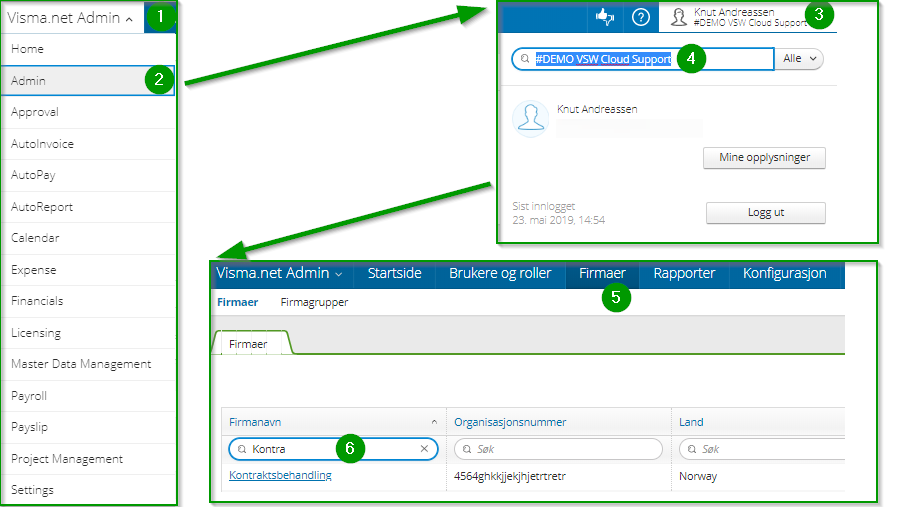Click the Knut Andreassen avatar picture

[x=530, y=119]
